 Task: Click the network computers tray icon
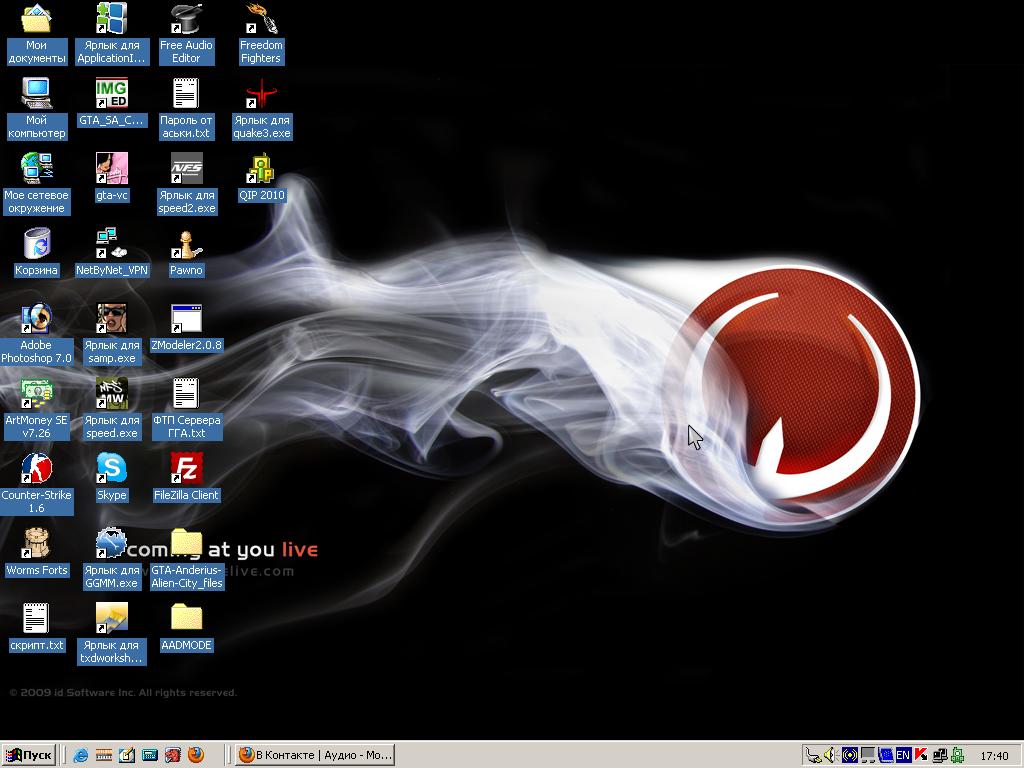tap(940, 756)
